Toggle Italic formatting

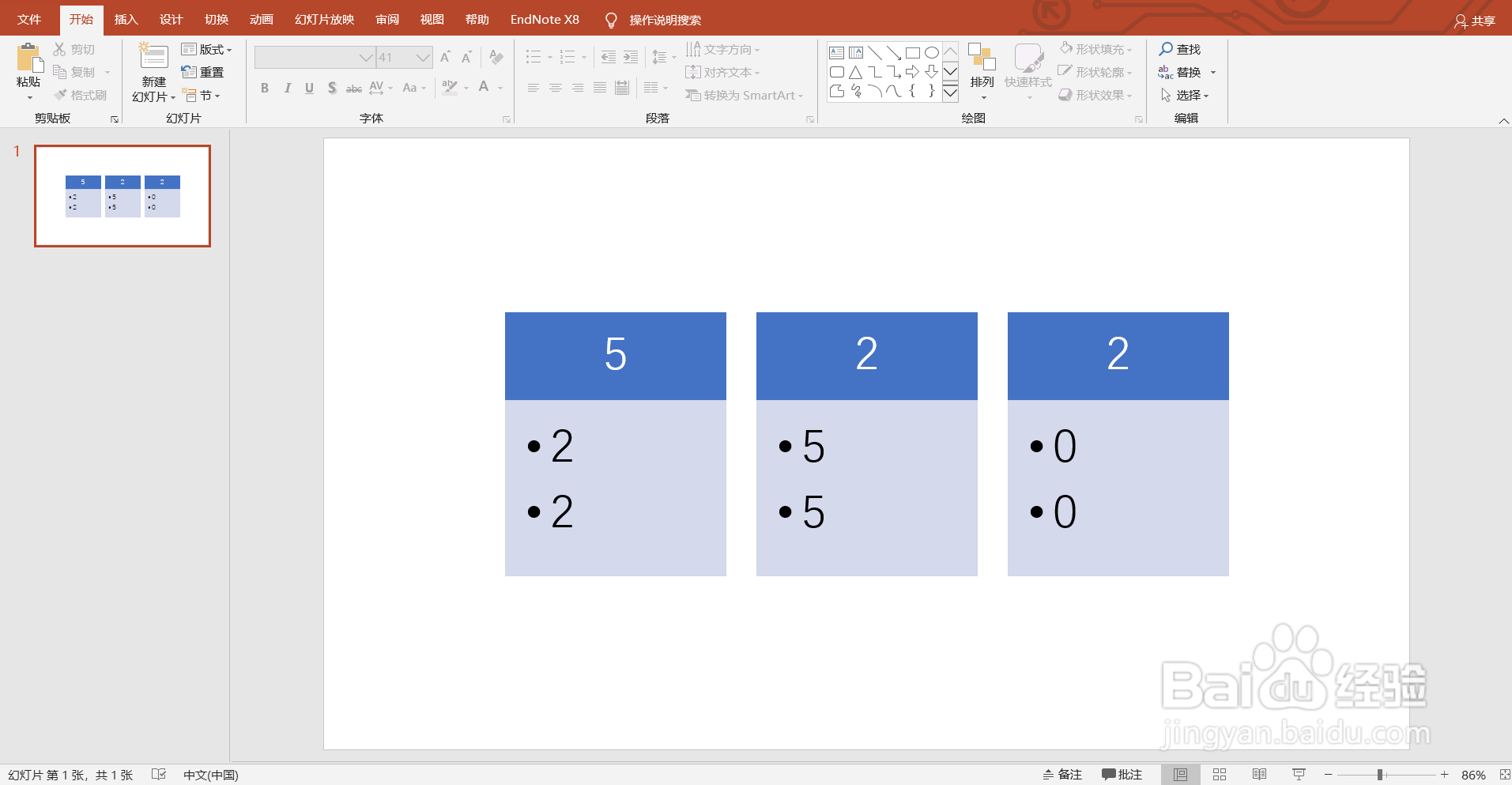(x=288, y=88)
